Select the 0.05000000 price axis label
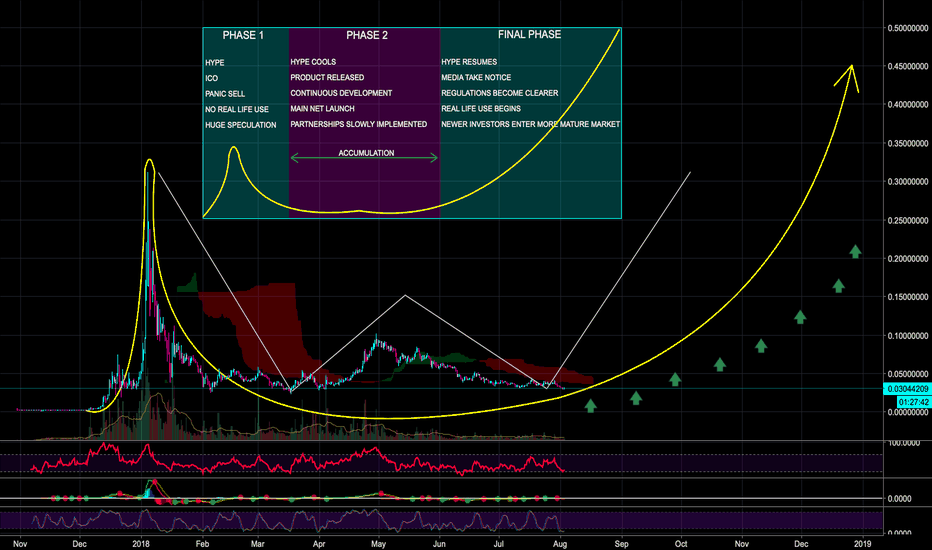 908,374
